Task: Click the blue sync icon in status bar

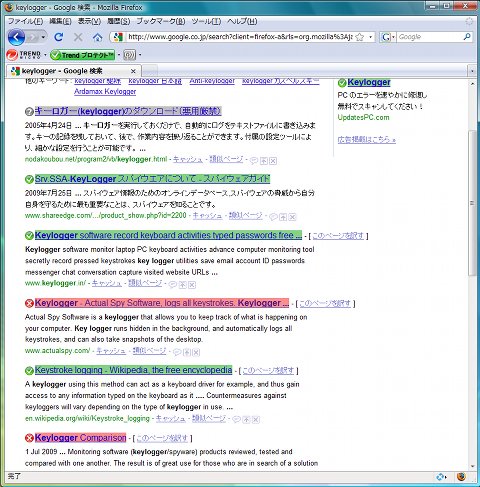Action: click(x=441, y=477)
